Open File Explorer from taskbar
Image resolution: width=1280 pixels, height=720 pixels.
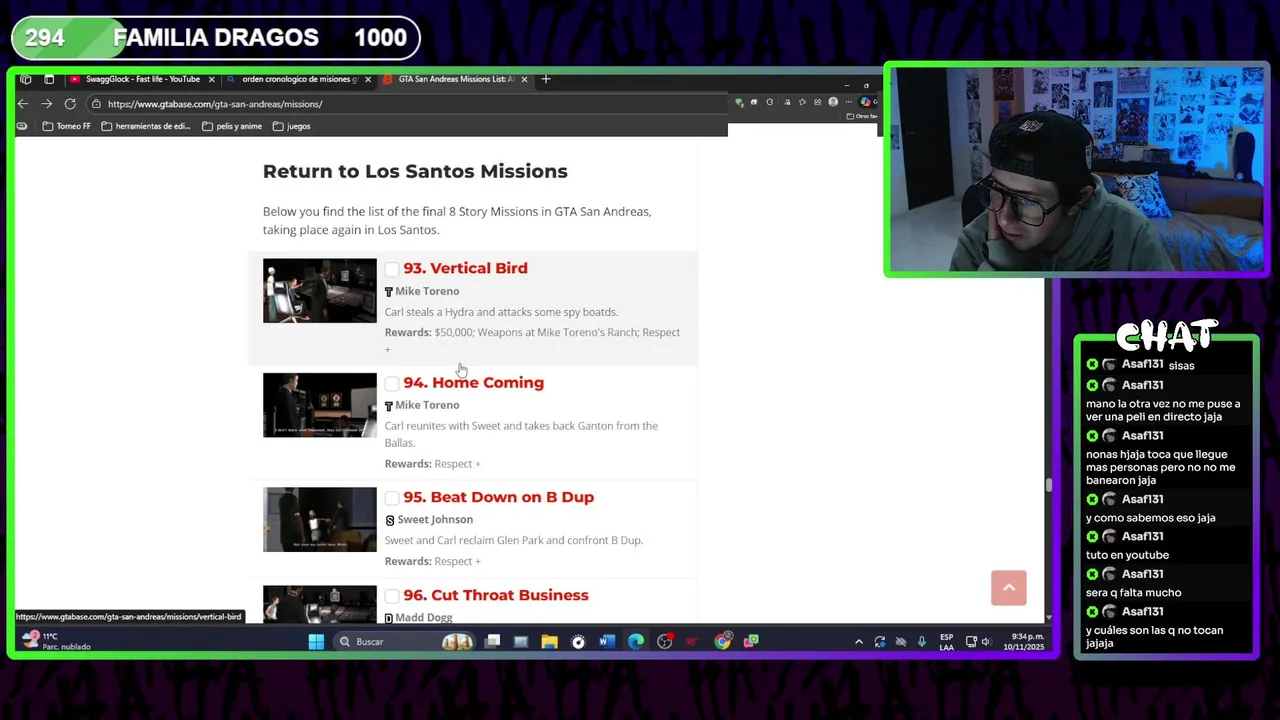tap(549, 641)
